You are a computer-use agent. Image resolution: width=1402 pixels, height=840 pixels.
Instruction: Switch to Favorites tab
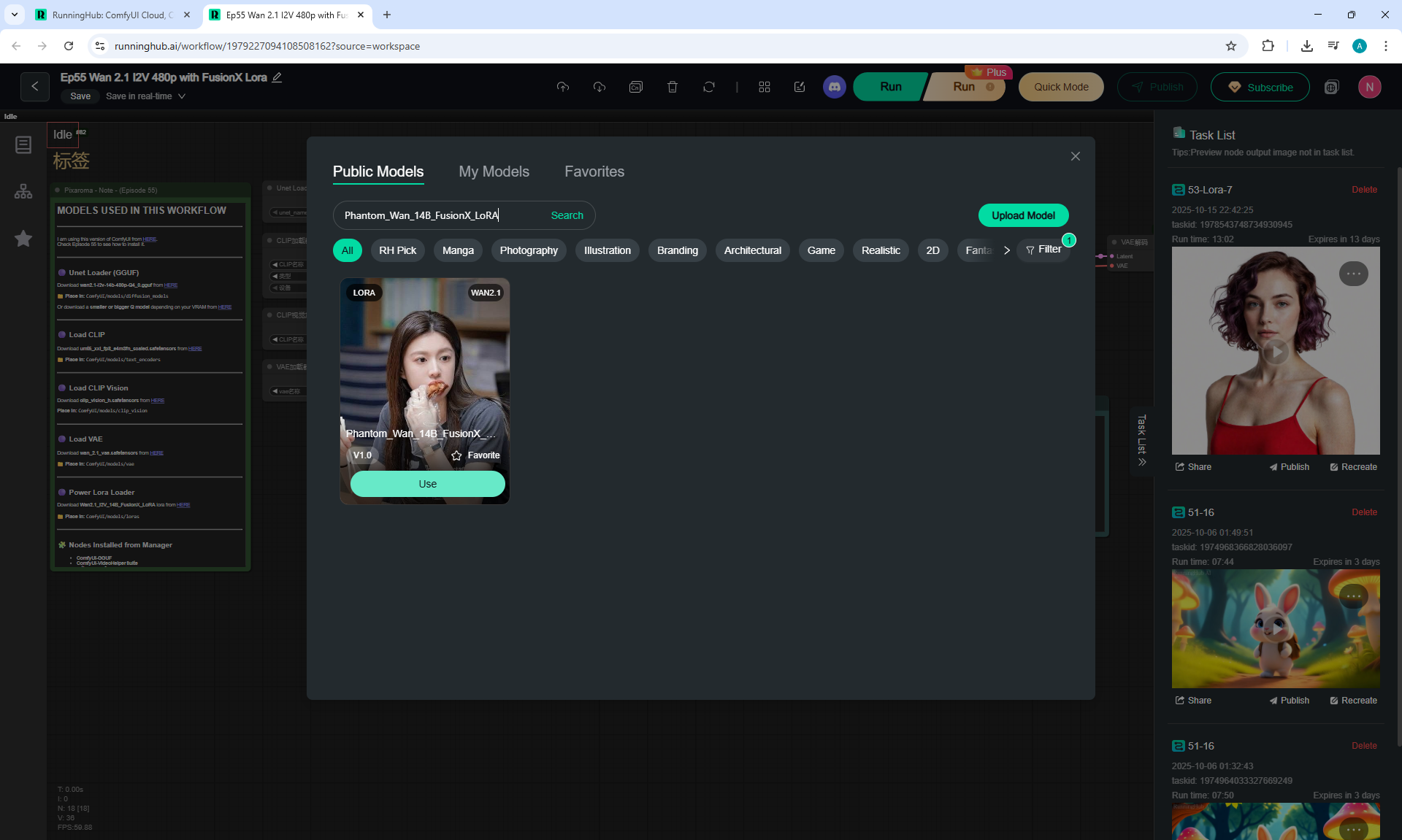point(594,172)
